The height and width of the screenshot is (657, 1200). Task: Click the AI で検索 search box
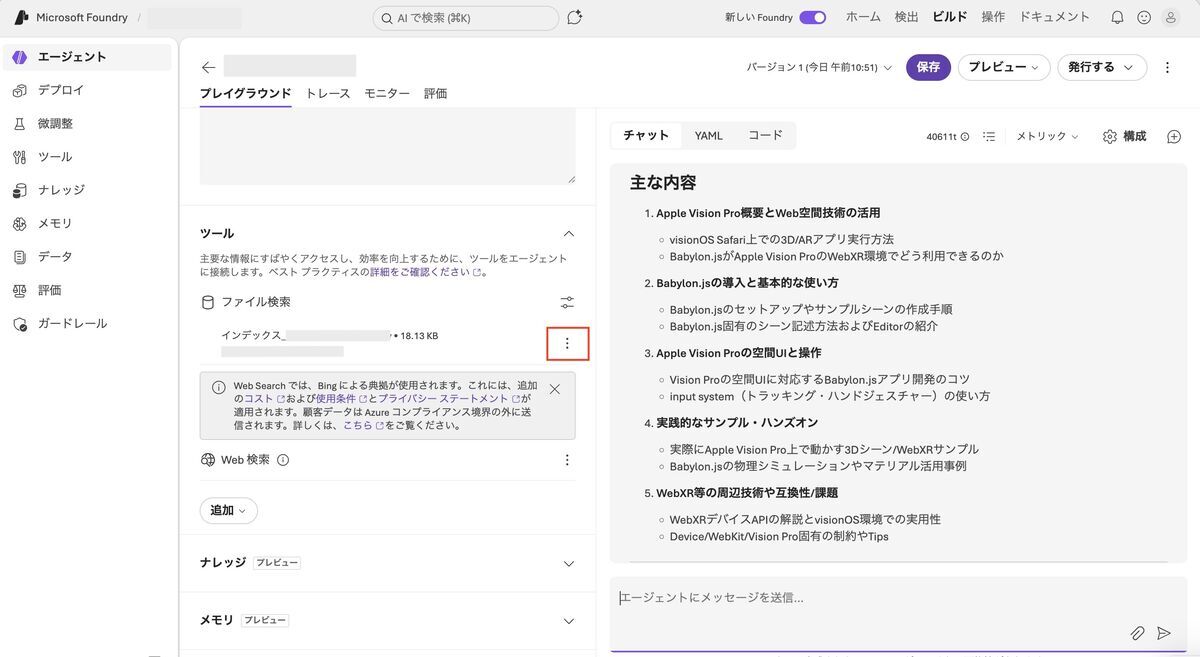point(466,18)
